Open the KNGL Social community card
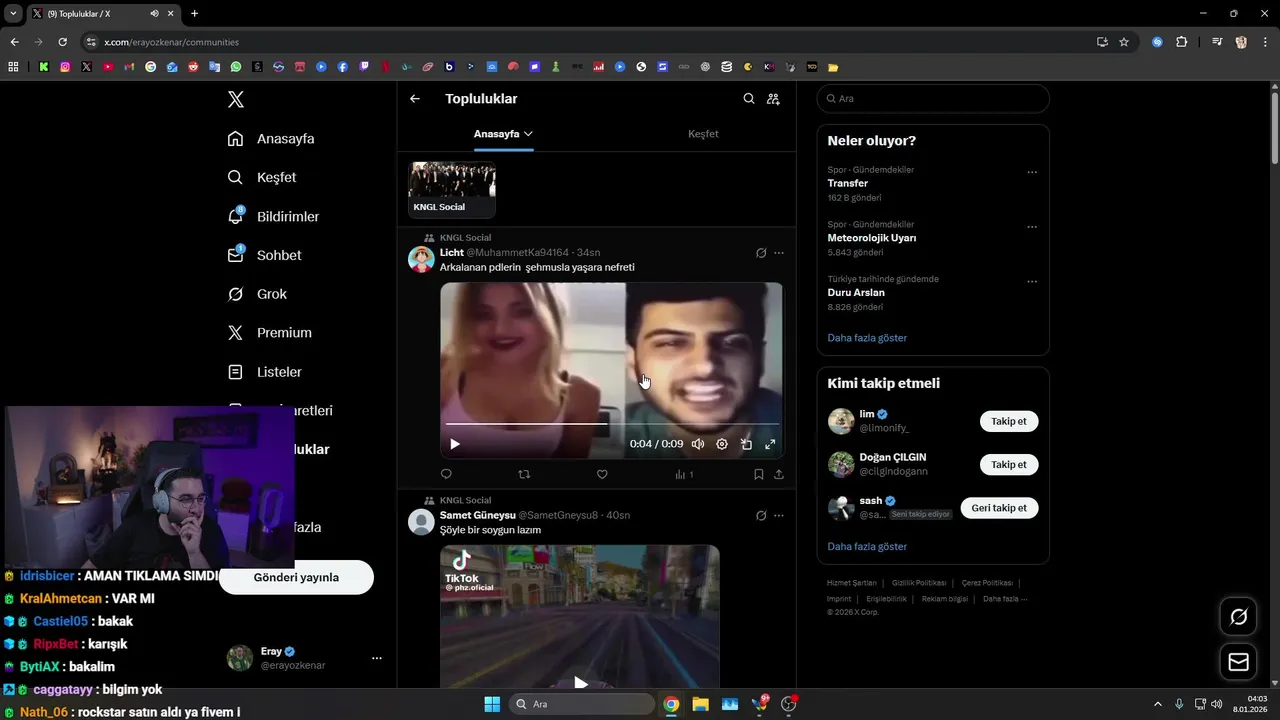Screen dimensions: 1280x720 point(452,189)
